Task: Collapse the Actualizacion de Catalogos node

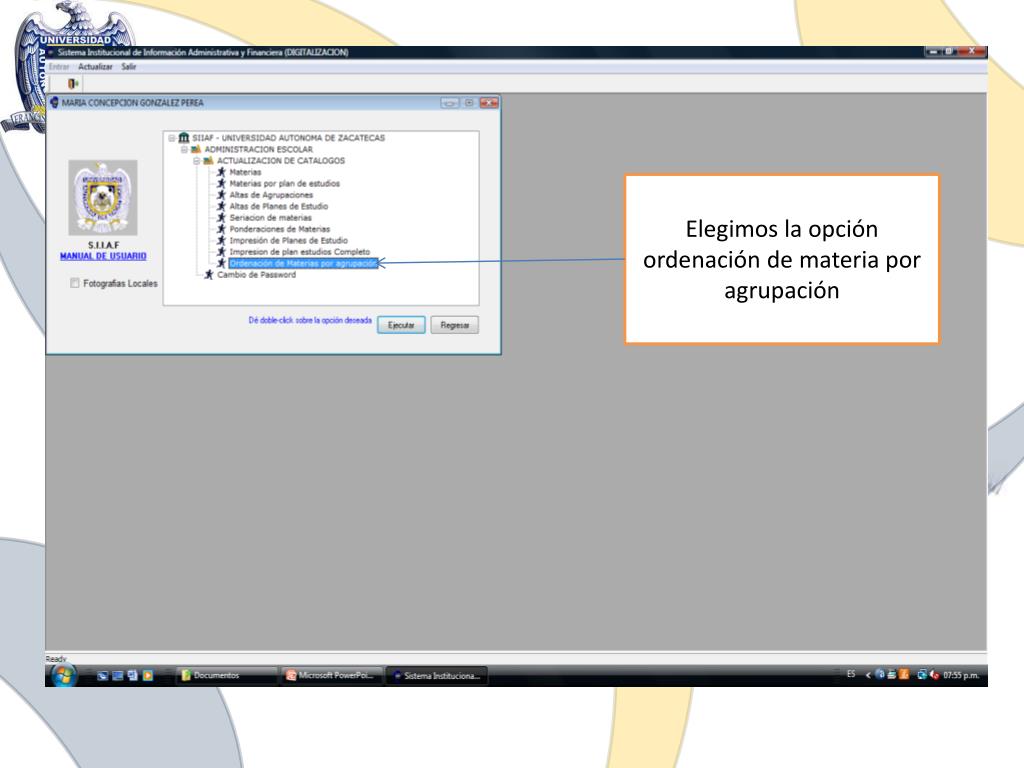Action: coord(197,160)
